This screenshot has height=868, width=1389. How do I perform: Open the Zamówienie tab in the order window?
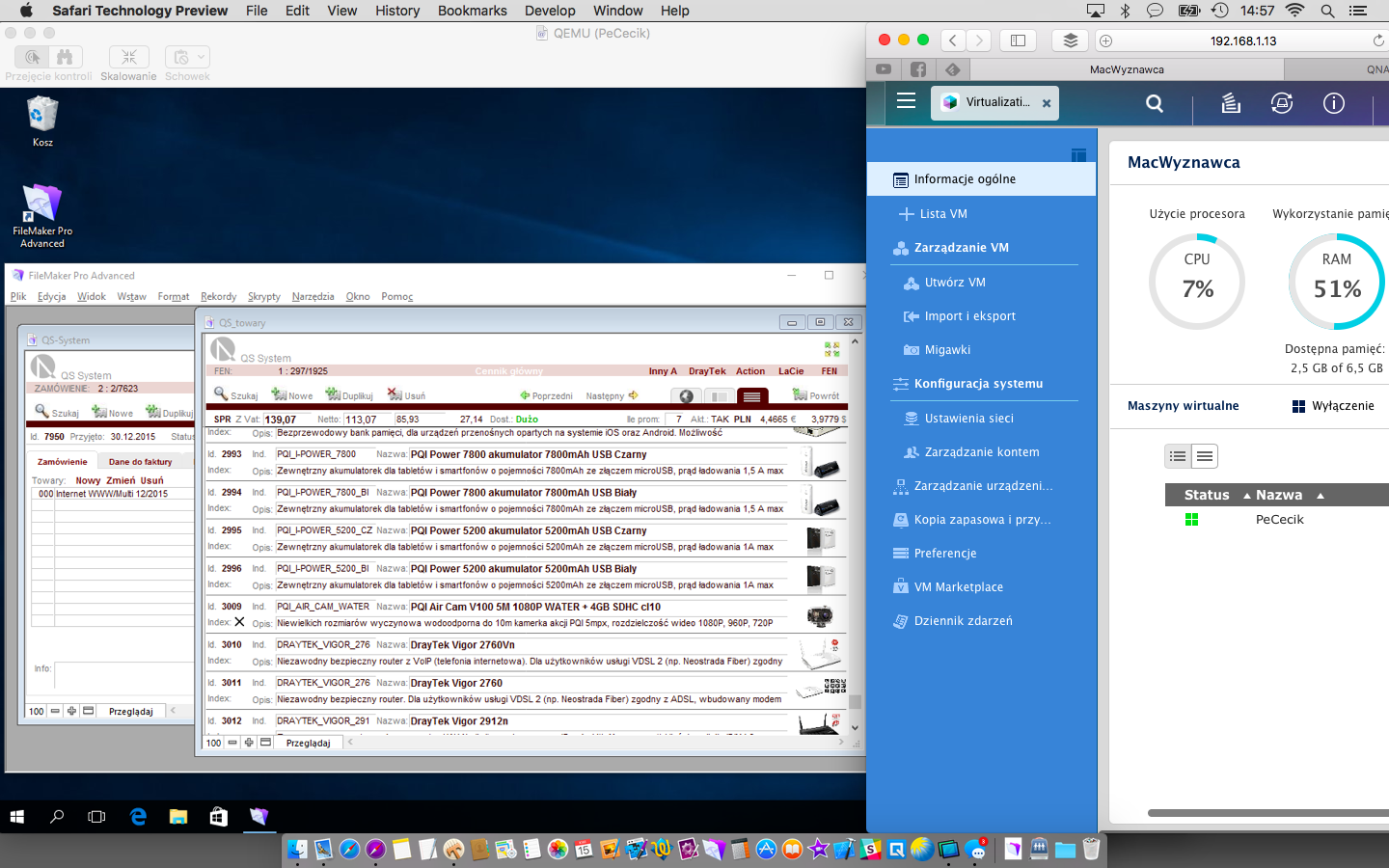pos(63,462)
